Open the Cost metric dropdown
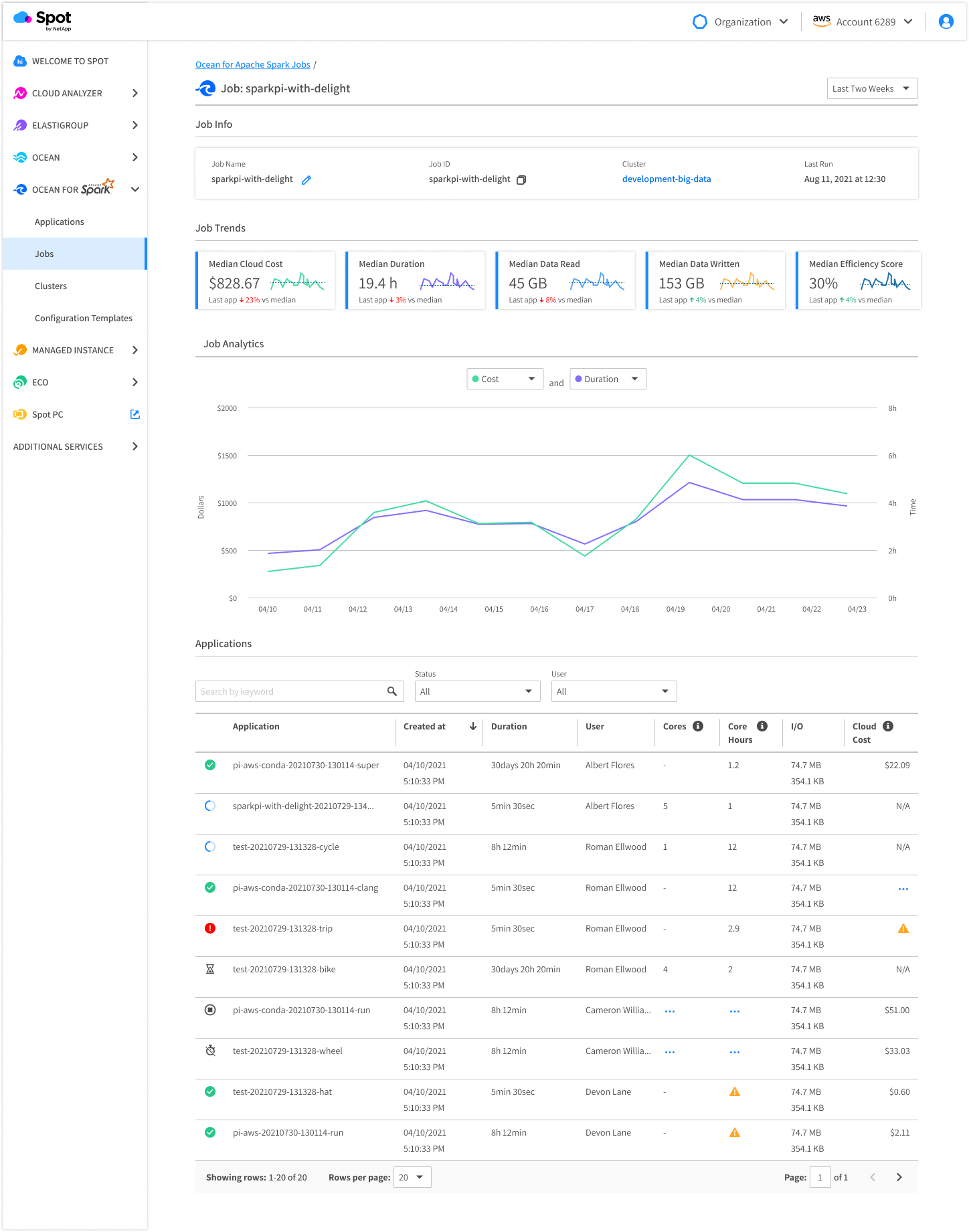The width and height of the screenshot is (969, 1232). coord(505,379)
